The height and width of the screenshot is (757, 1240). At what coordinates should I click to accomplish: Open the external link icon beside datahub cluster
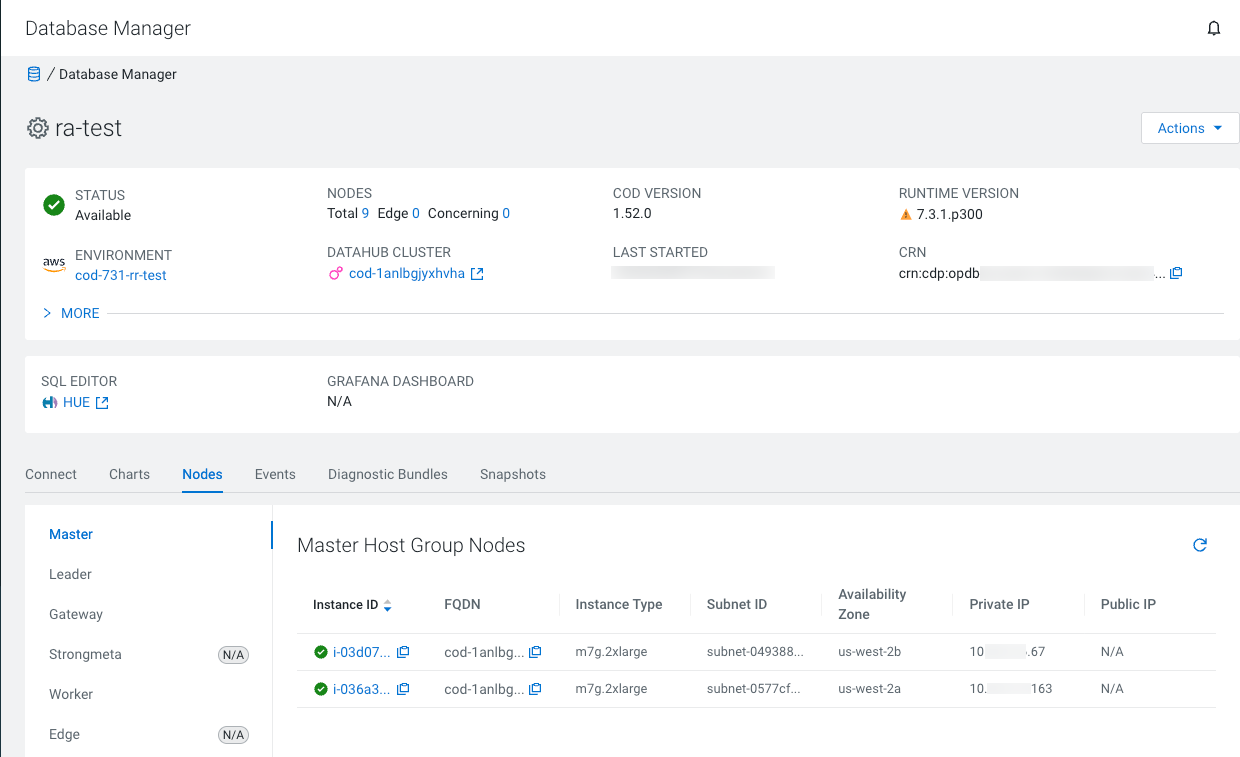pyautogui.click(x=477, y=274)
